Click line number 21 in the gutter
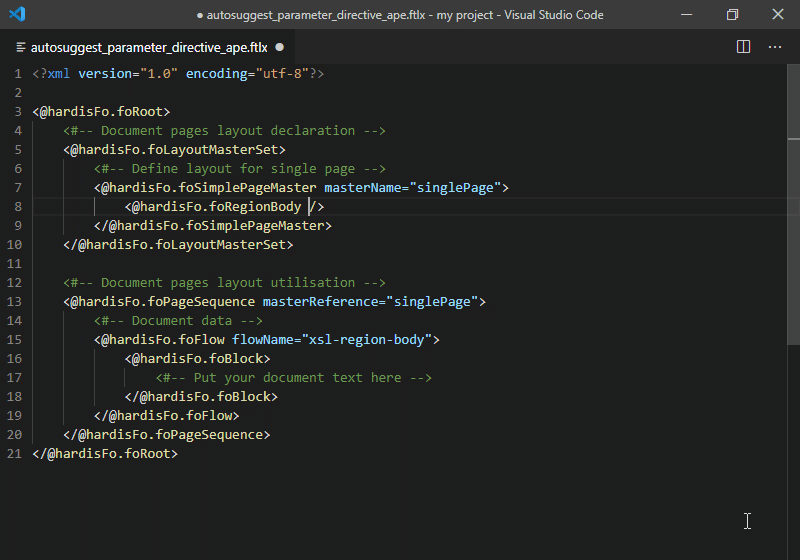Screen dimensions: 800x560 [x=14, y=453]
